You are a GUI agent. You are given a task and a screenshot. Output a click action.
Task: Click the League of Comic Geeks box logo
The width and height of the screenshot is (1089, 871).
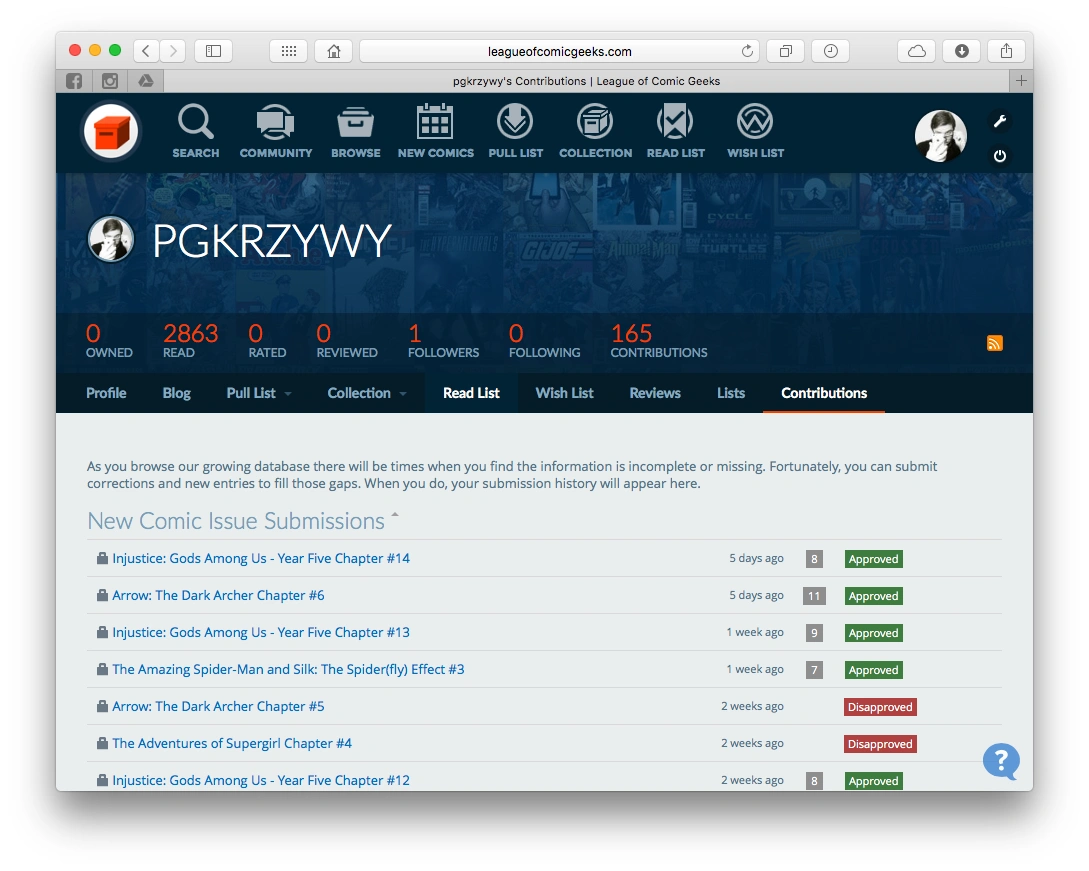click(x=110, y=131)
